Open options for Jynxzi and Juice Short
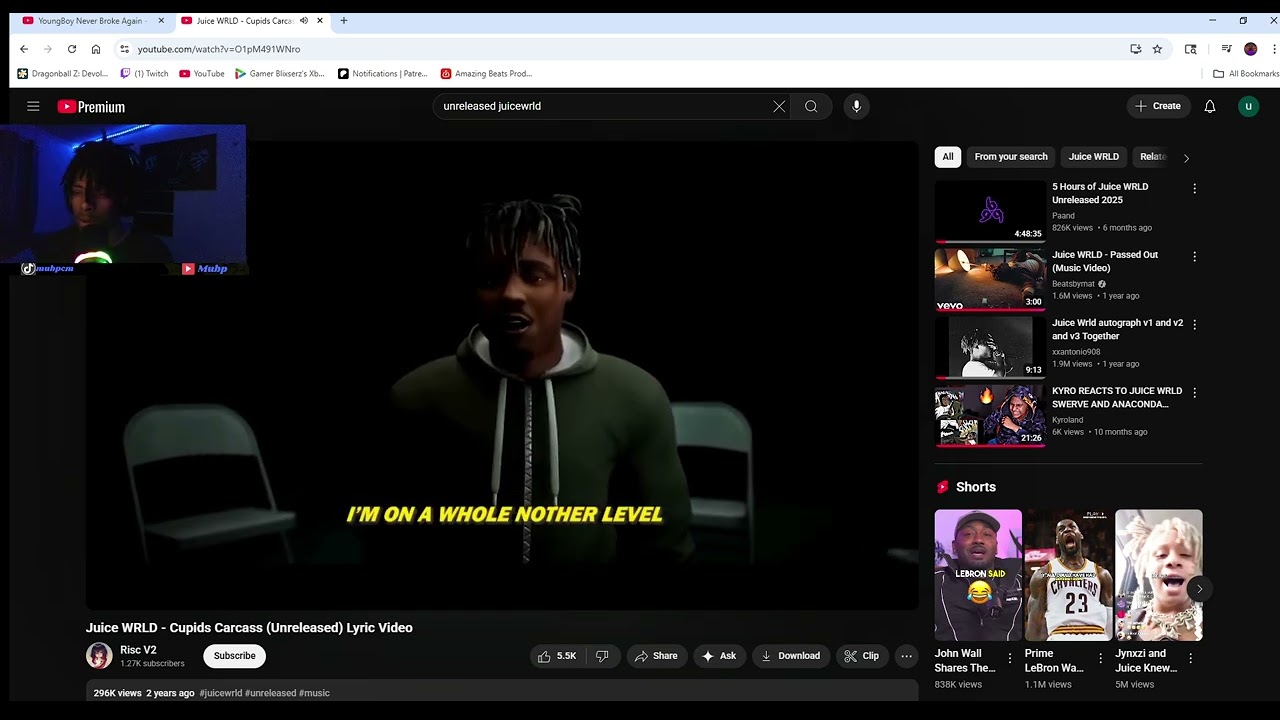Viewport: 1280px width, 720px height. pos(1190,658)
